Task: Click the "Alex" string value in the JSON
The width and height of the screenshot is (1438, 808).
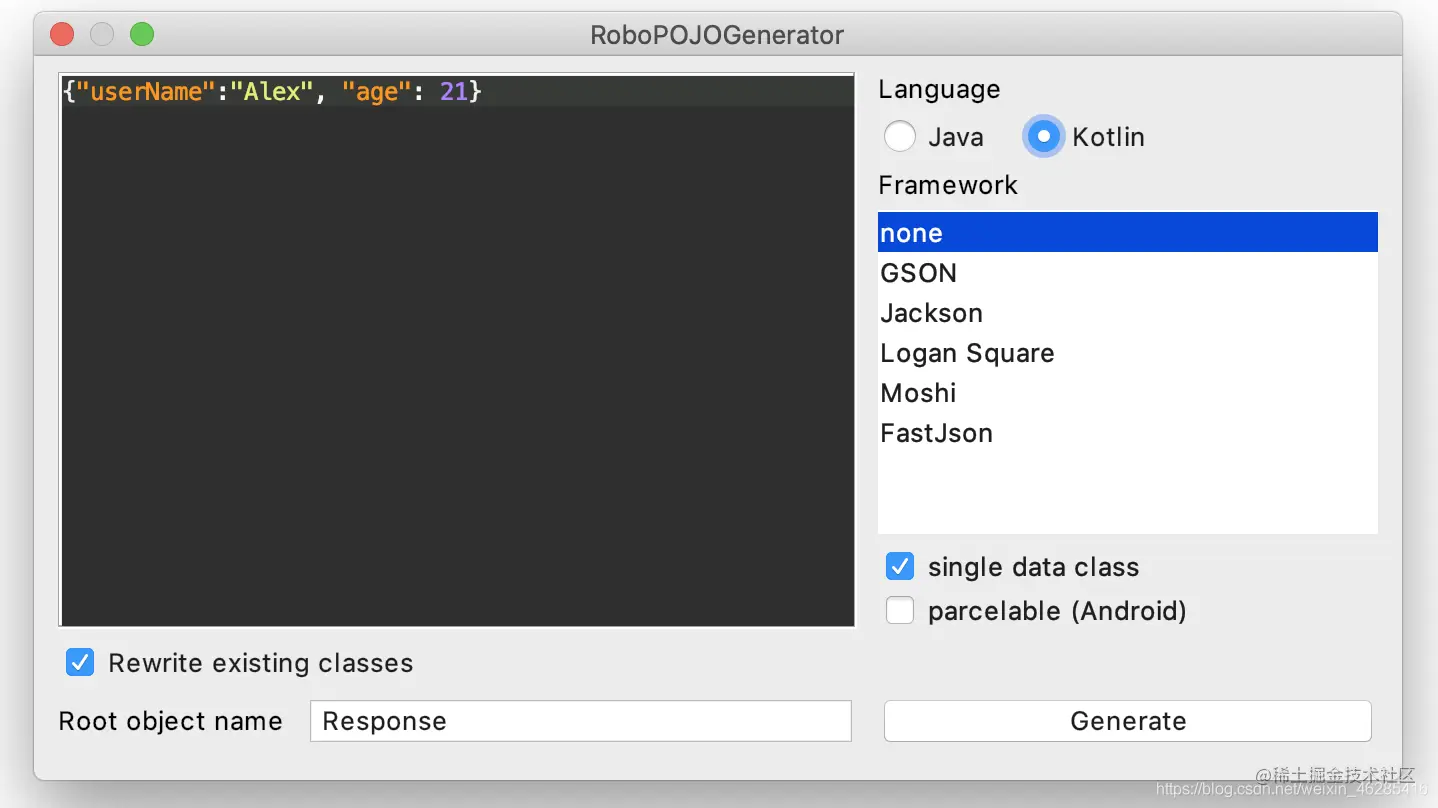Action: (273, 92)
